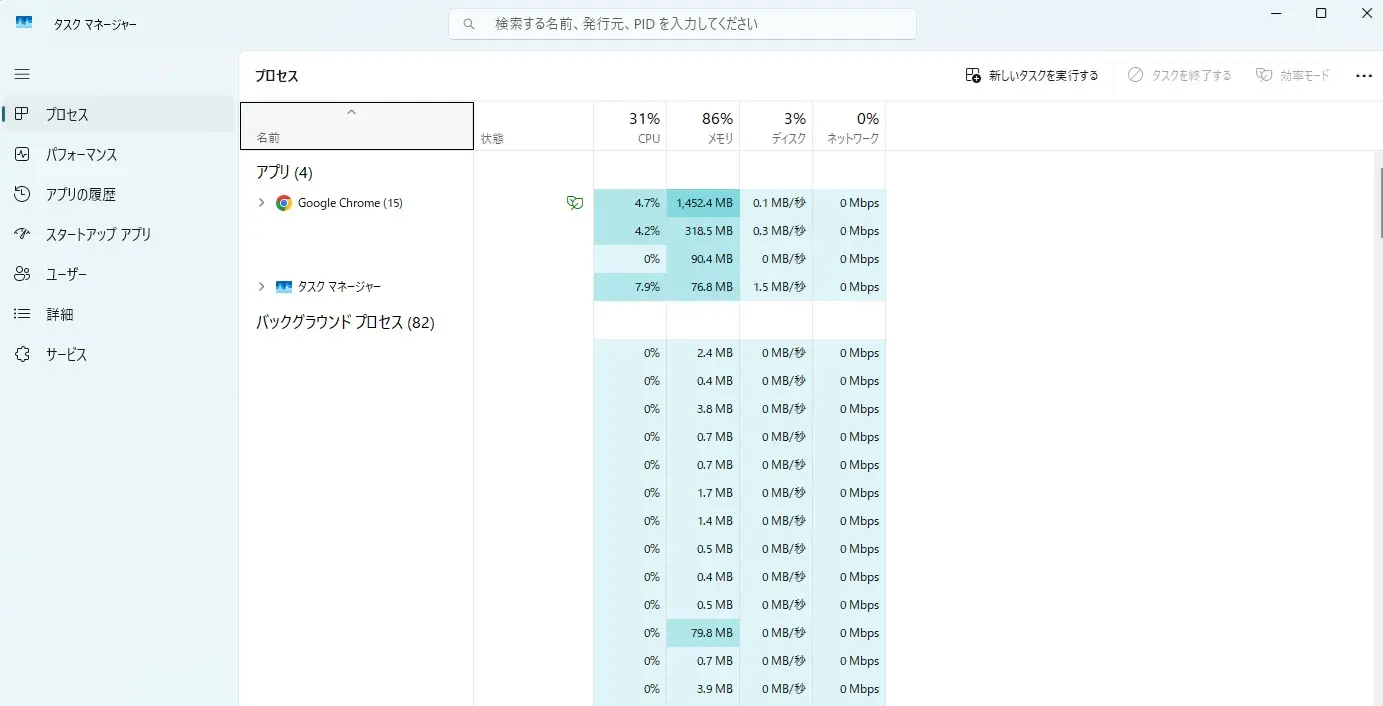1383x706 pixels.
Task: Click the 76.8 MB memory cell
Action: pos(703,287)
